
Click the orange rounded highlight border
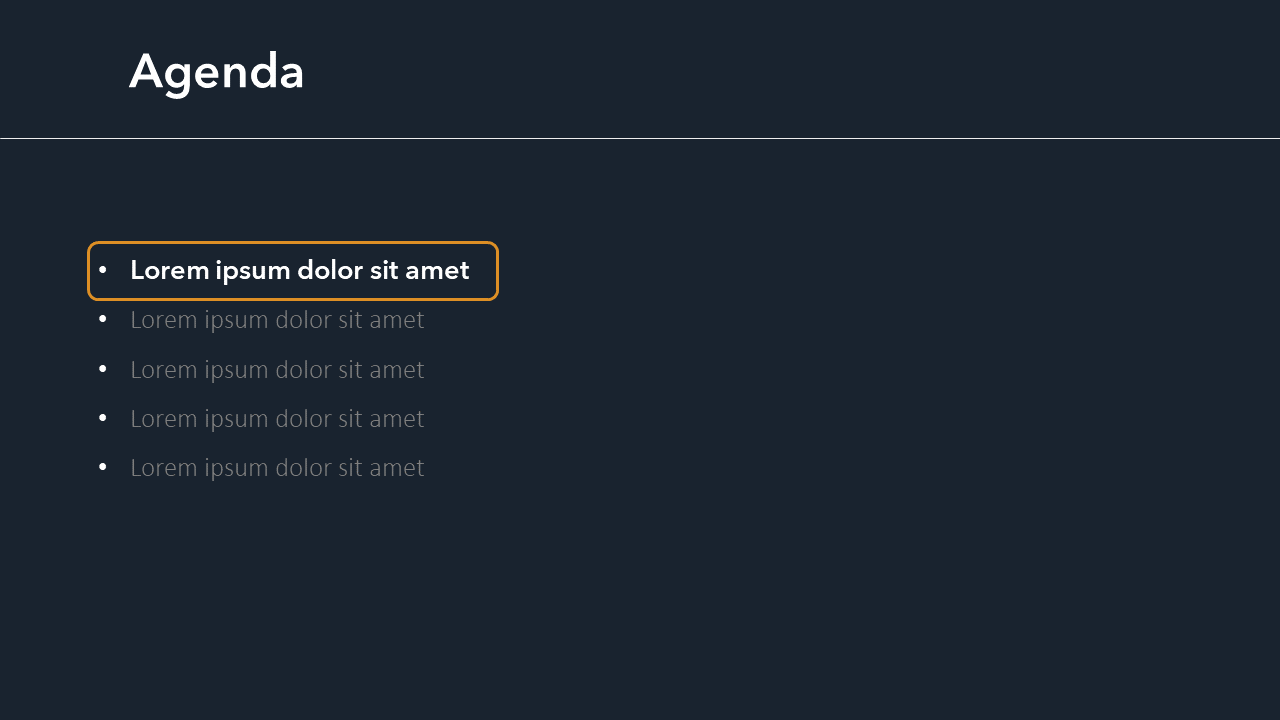tap(293, 243)
